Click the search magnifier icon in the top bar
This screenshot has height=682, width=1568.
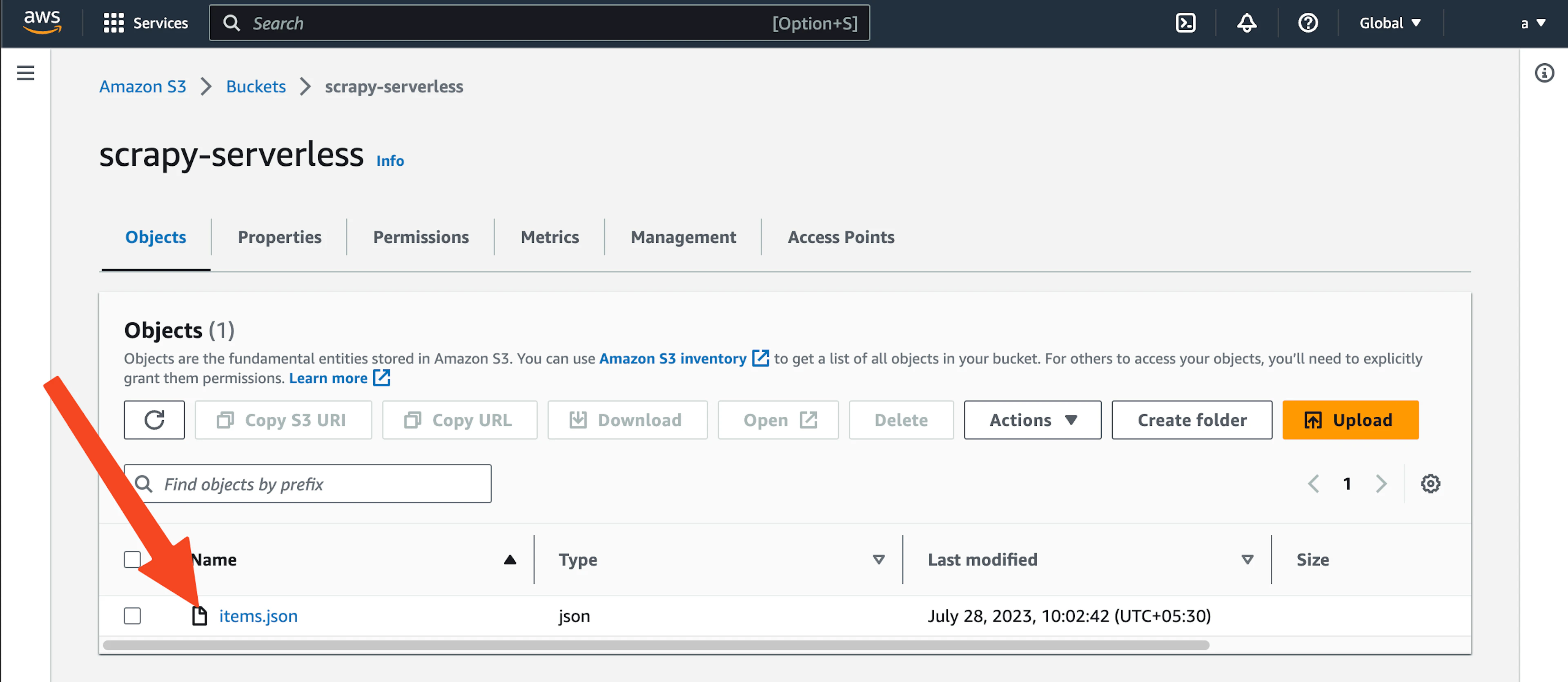[x=231, y=23]
